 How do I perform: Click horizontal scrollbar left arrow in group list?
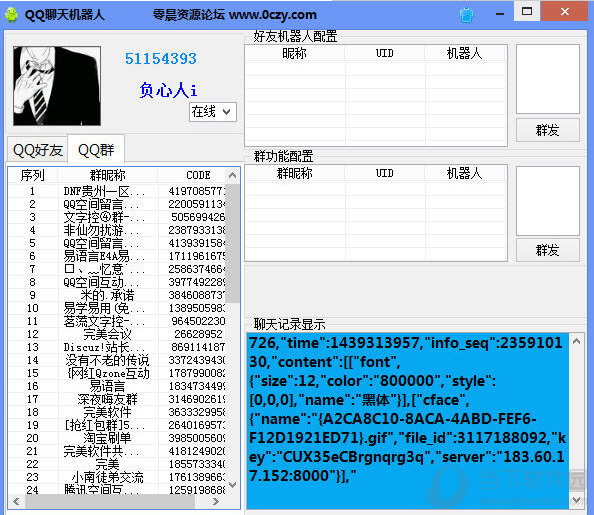click(16, 501)
